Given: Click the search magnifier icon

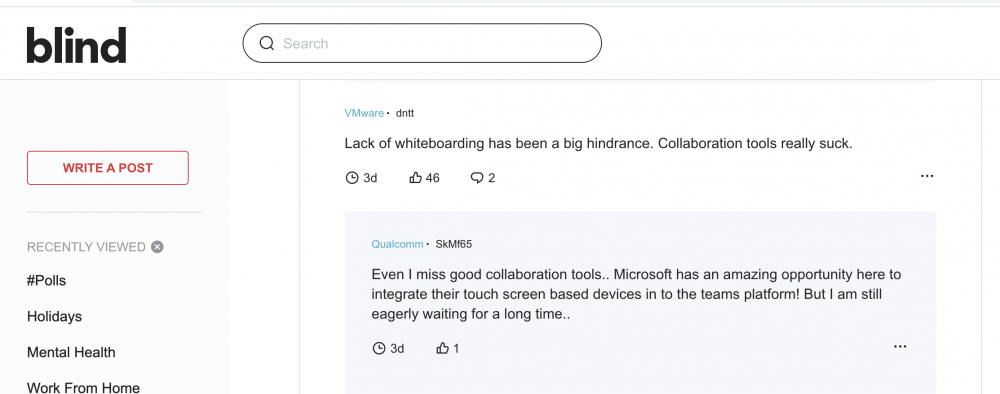Looking at the screenshot, I should (x=267, y=43).
